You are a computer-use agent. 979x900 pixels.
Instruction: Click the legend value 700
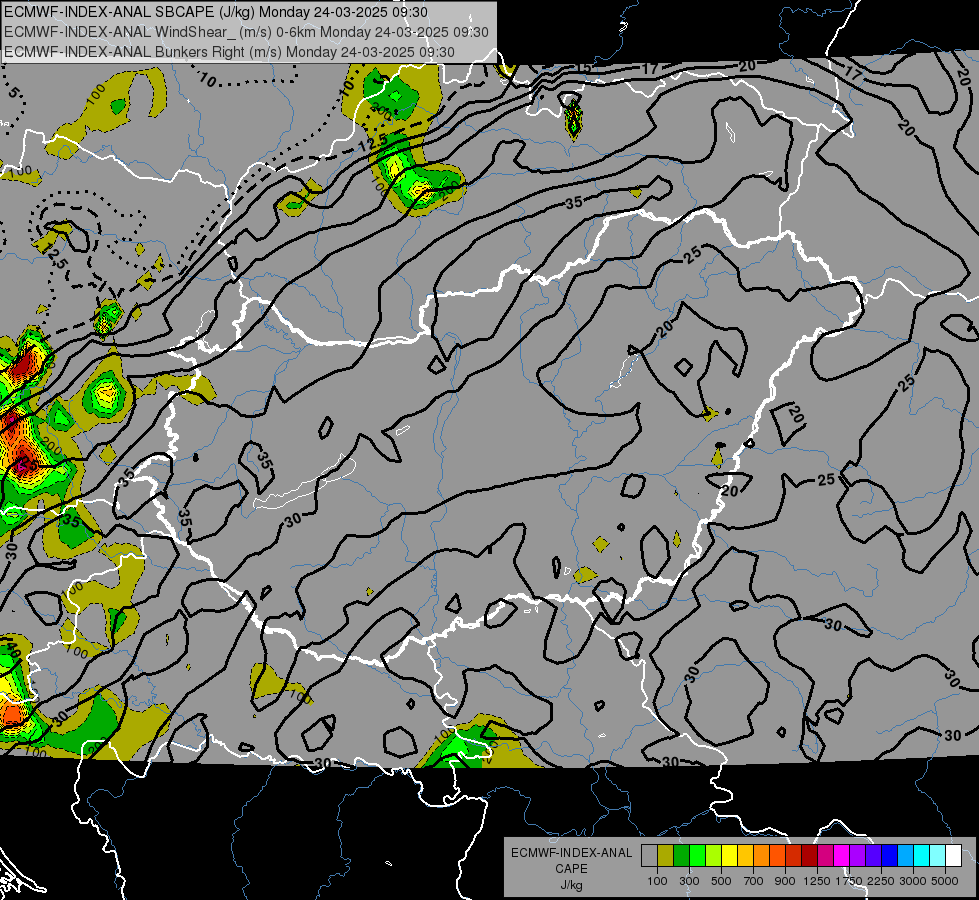click(x=754, y=881)
